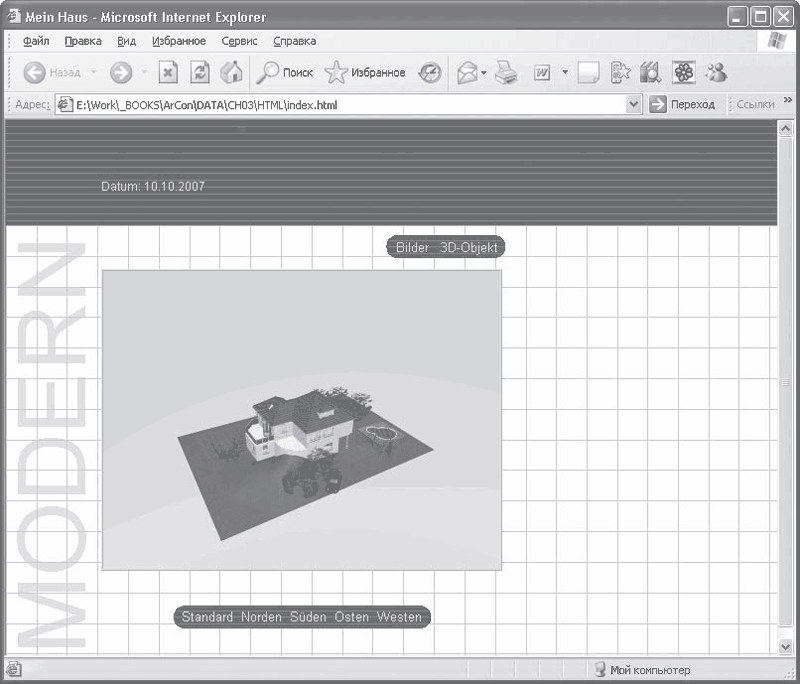Open the Справка menu

point(294,41)
